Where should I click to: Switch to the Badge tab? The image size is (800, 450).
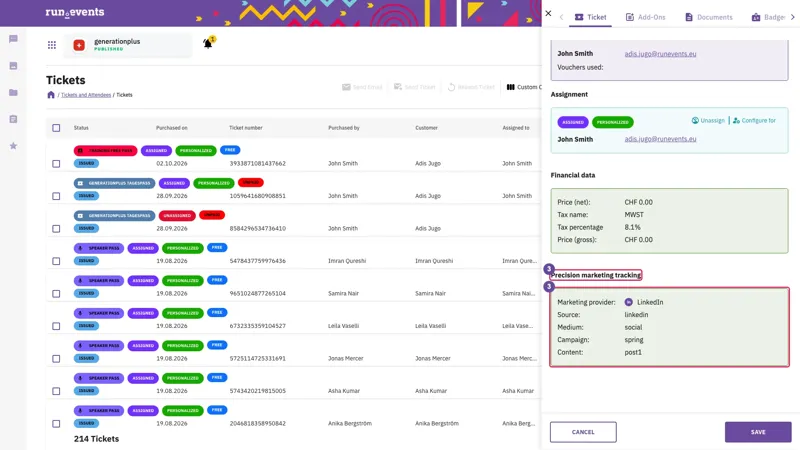pyautogui.click(x=768, y=17)
